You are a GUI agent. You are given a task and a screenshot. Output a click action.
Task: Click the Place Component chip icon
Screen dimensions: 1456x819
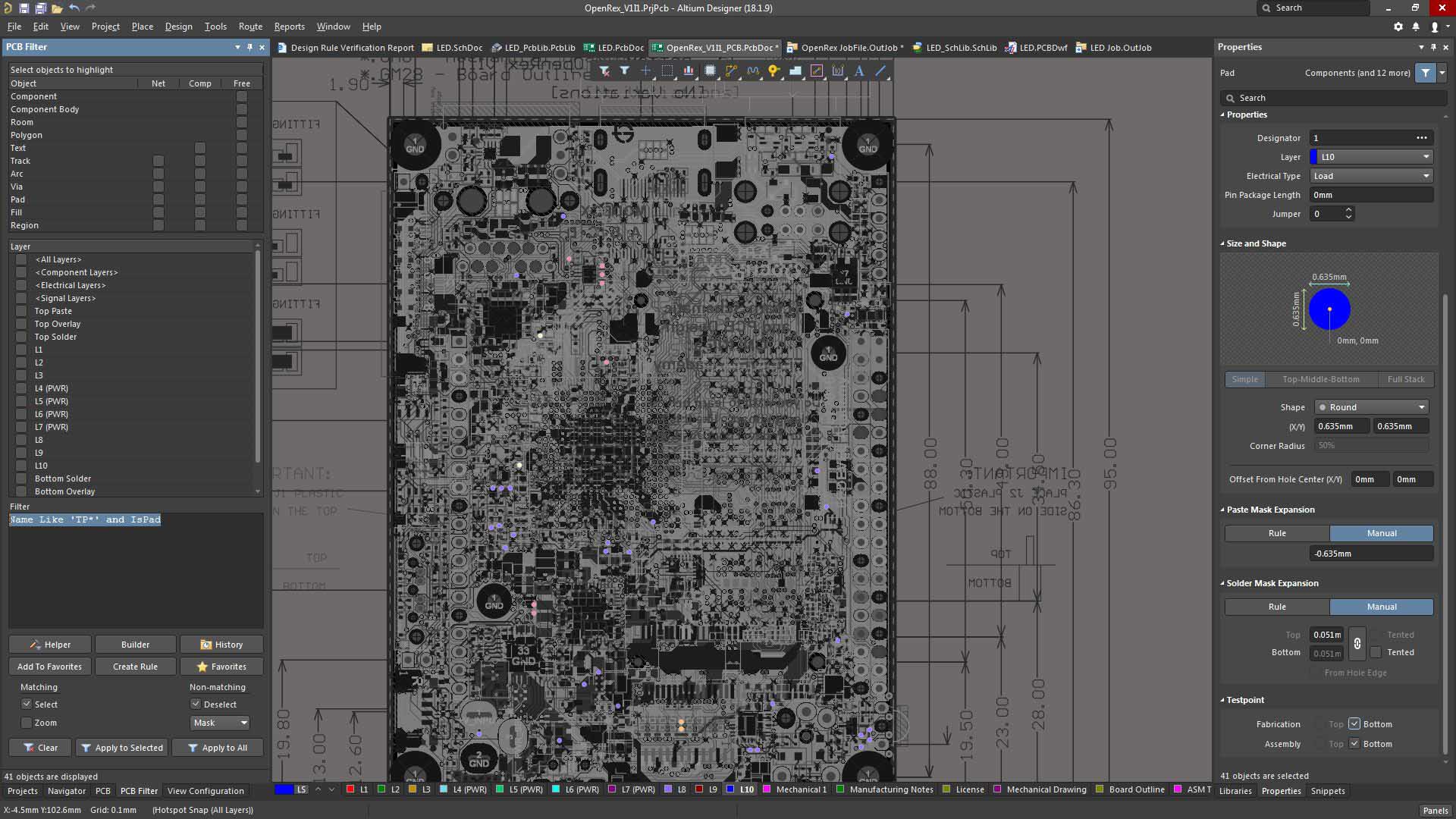pyautogui.click(x=710, y=71)
